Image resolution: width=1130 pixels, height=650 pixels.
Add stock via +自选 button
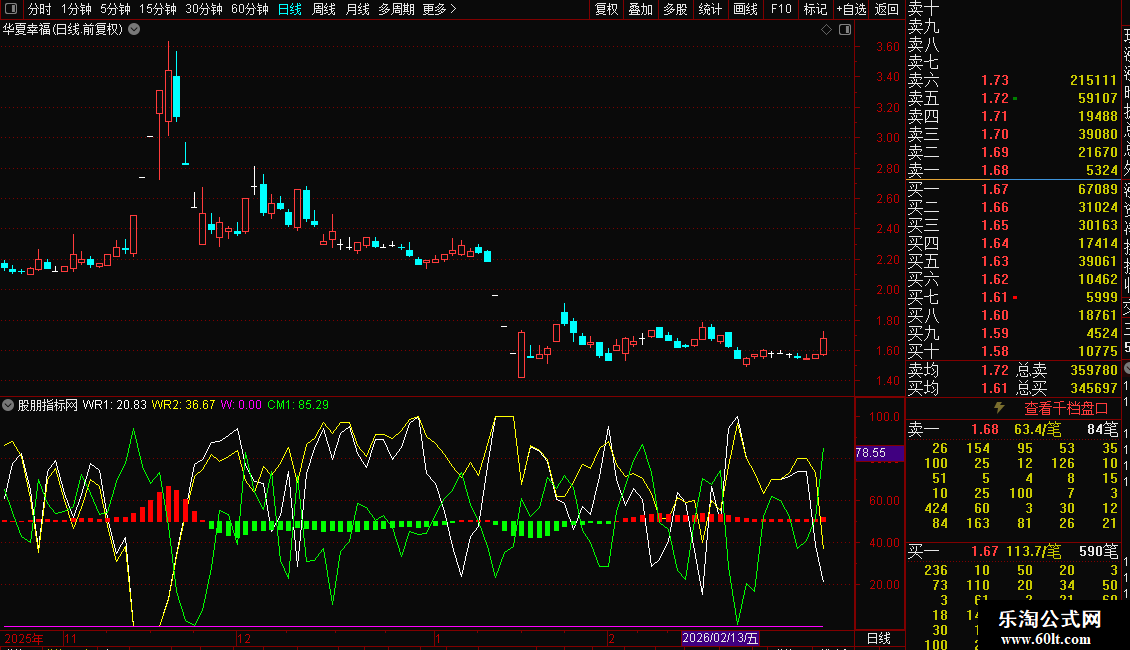851,9
